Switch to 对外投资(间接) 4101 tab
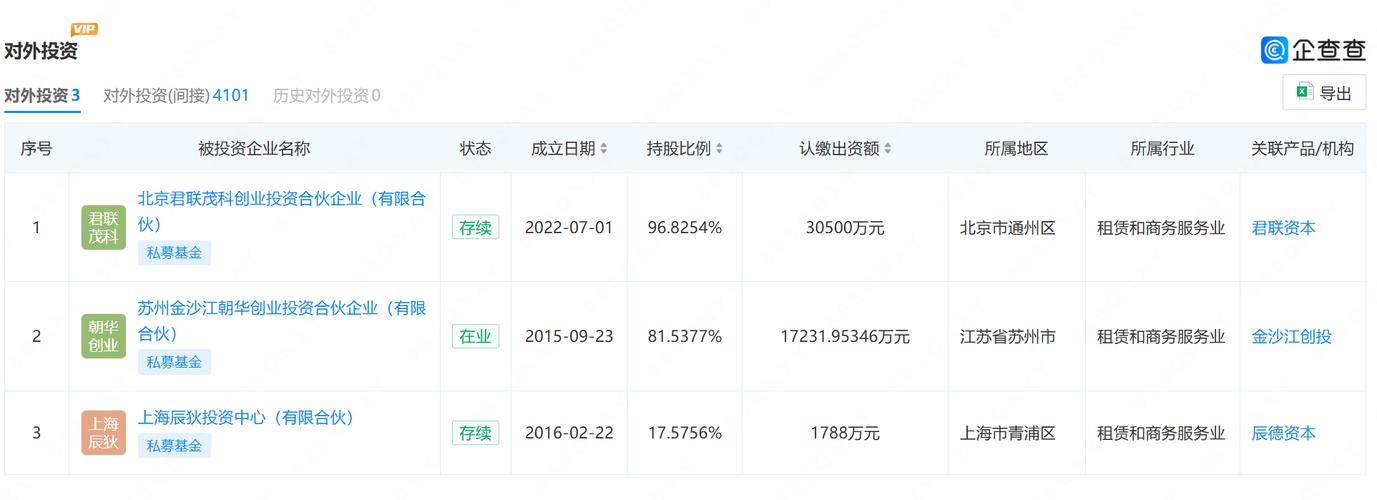 click(x=176, y=96)
